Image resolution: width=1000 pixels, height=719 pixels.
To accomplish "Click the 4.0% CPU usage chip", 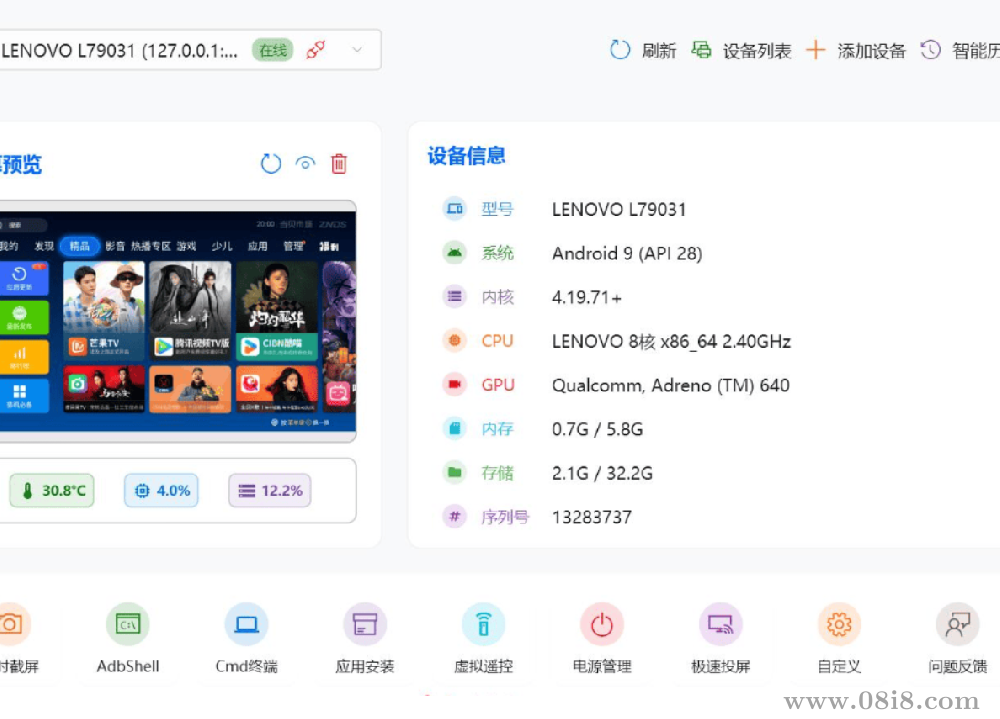I will pos(161,490).
